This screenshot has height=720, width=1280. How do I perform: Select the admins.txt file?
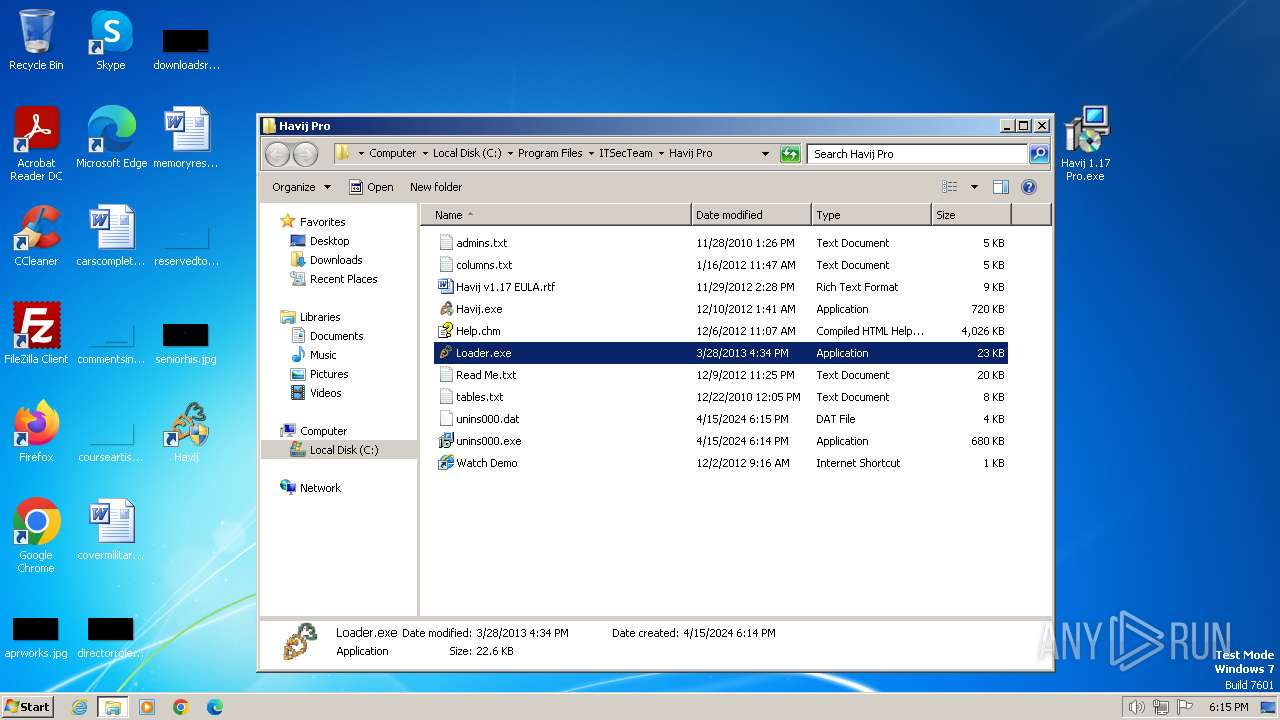point(720,243)
